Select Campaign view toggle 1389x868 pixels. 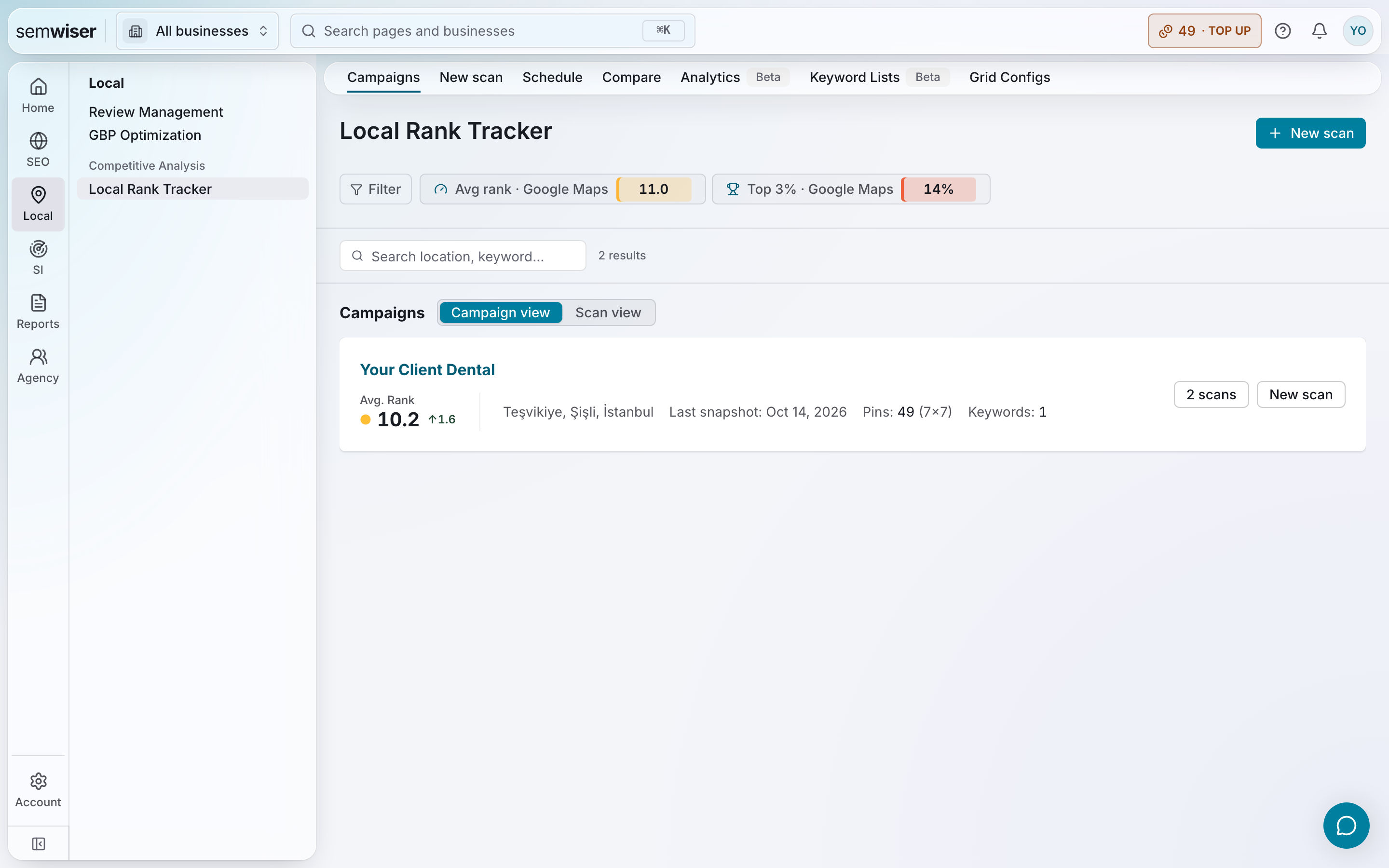[x=501, y=312]
